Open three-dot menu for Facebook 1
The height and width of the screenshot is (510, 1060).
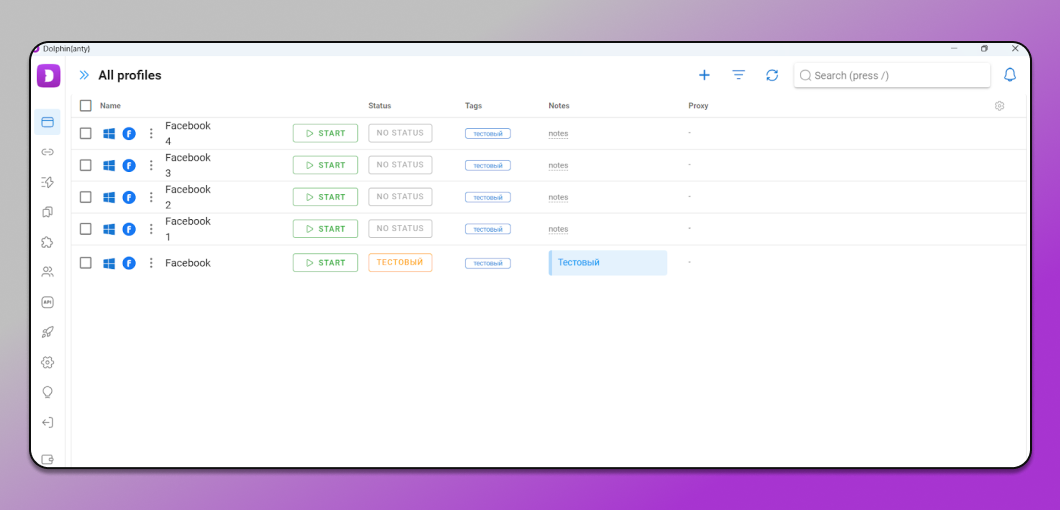[151, 229]
